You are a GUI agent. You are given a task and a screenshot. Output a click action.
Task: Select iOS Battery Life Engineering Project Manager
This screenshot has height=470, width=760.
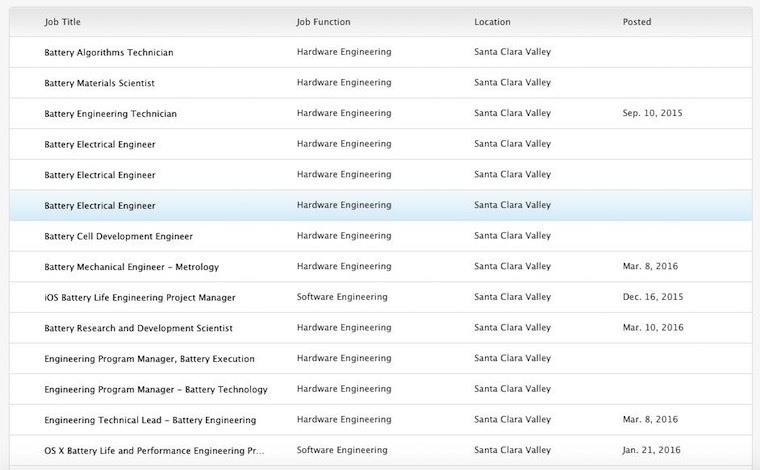click(x=140, y=298)
